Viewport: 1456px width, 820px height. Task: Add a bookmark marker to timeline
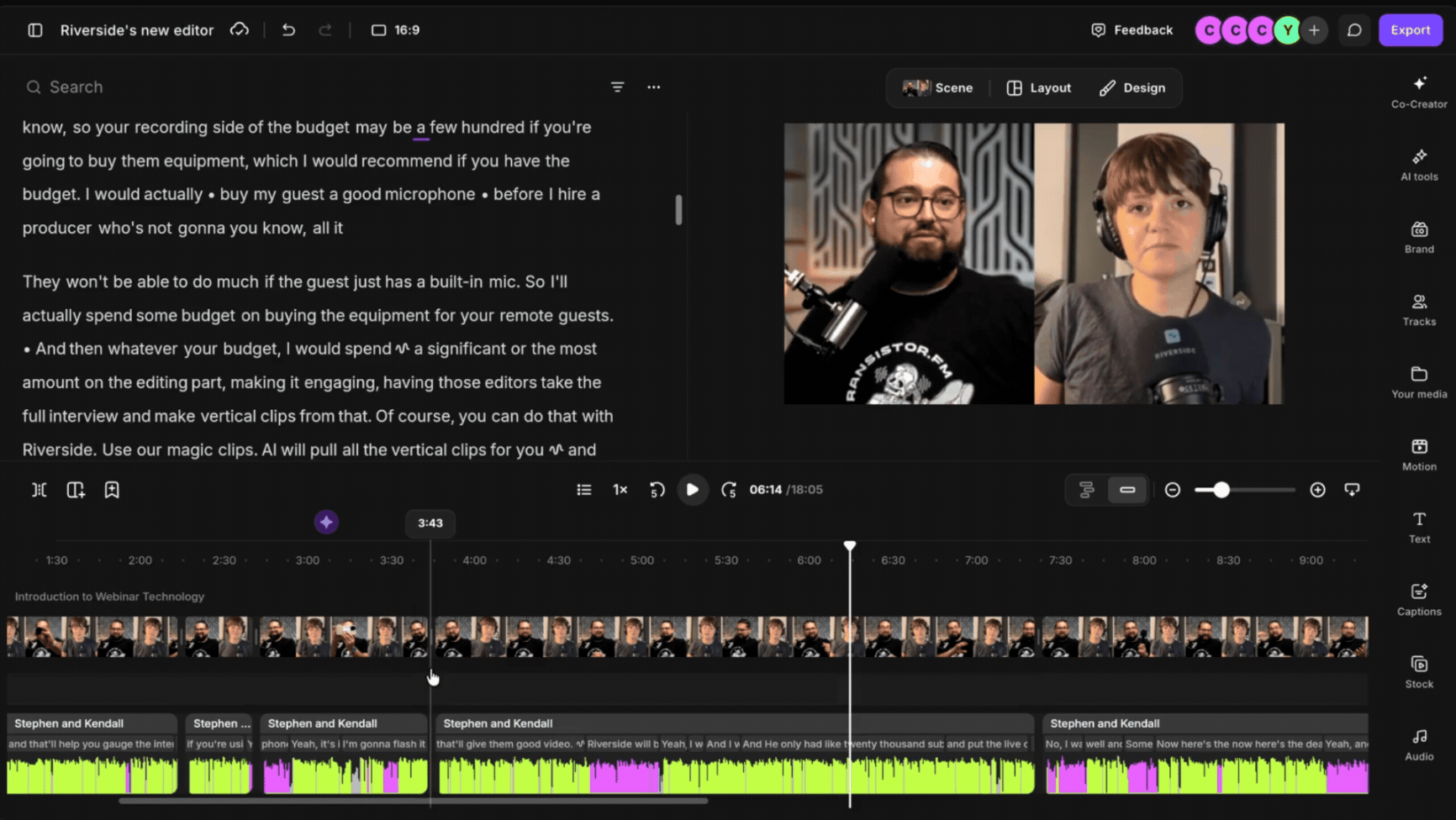coord(112,490)
